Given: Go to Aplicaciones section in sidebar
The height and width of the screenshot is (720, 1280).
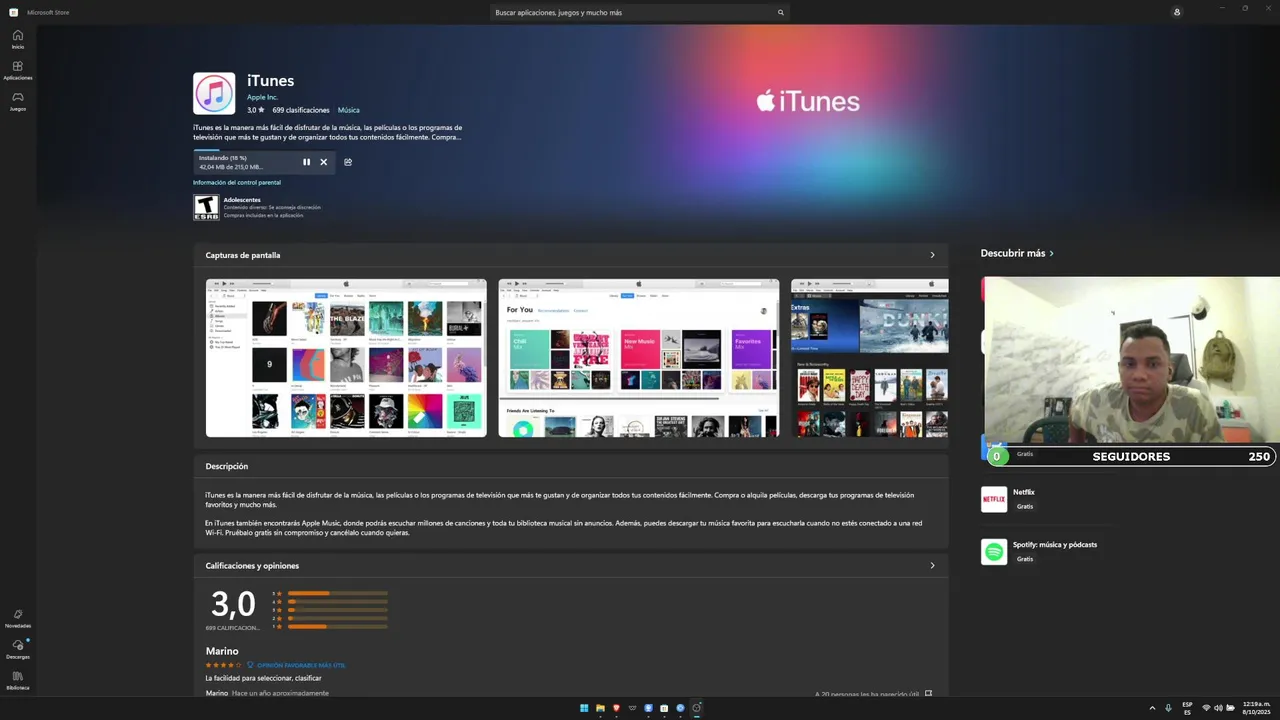Looking at the screenshot, I should point(17,70).
